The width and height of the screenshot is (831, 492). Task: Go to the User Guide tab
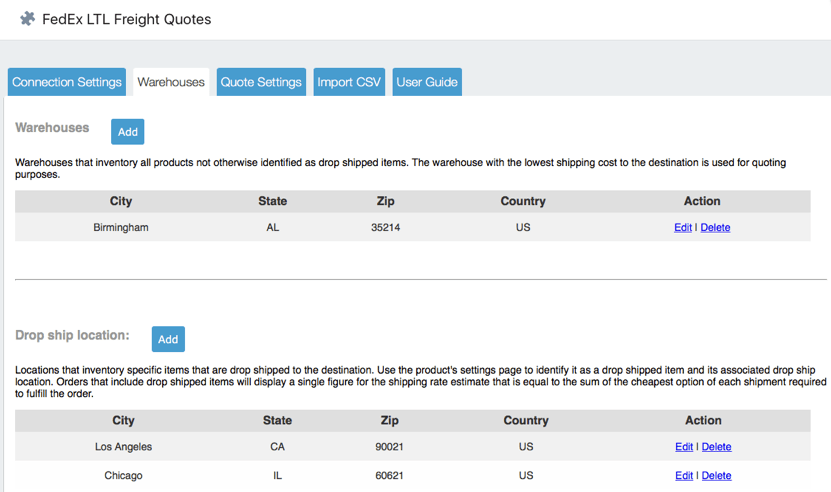point(427,82)
